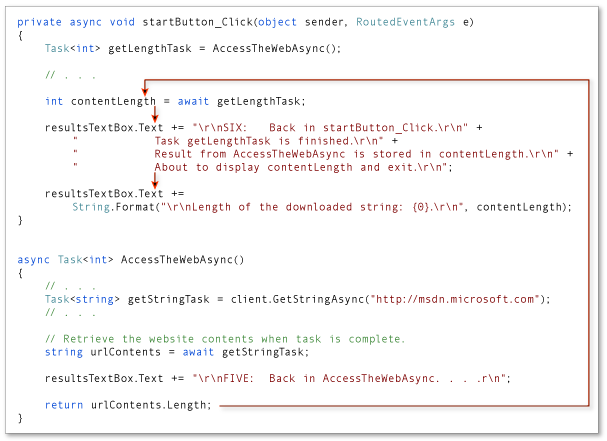The height and width of the screenshot is (441, 607).
Task: Click 'About to display contentLength' string
Action: click(304, 167)
